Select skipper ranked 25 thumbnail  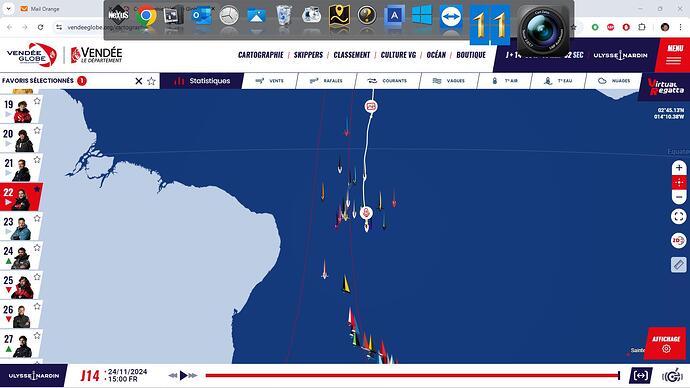(22, 287)
